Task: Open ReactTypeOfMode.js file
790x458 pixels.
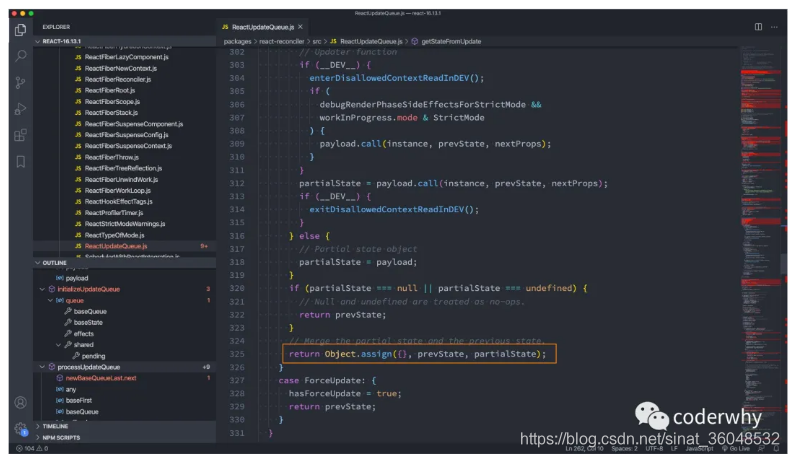Action: click(x=114, y=235)
